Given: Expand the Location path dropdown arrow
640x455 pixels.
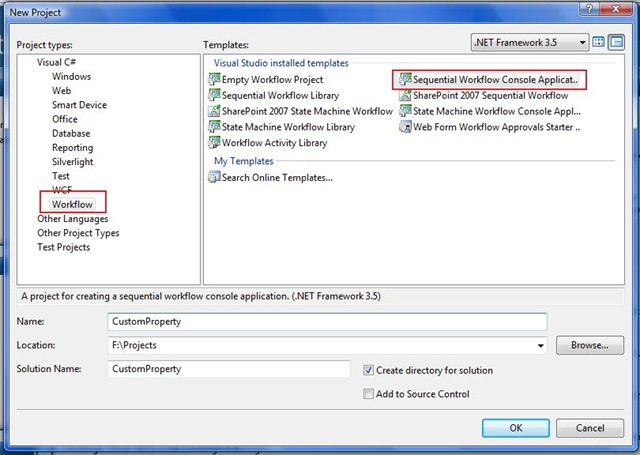Looking at the screenshot, I should pos(540,345).
